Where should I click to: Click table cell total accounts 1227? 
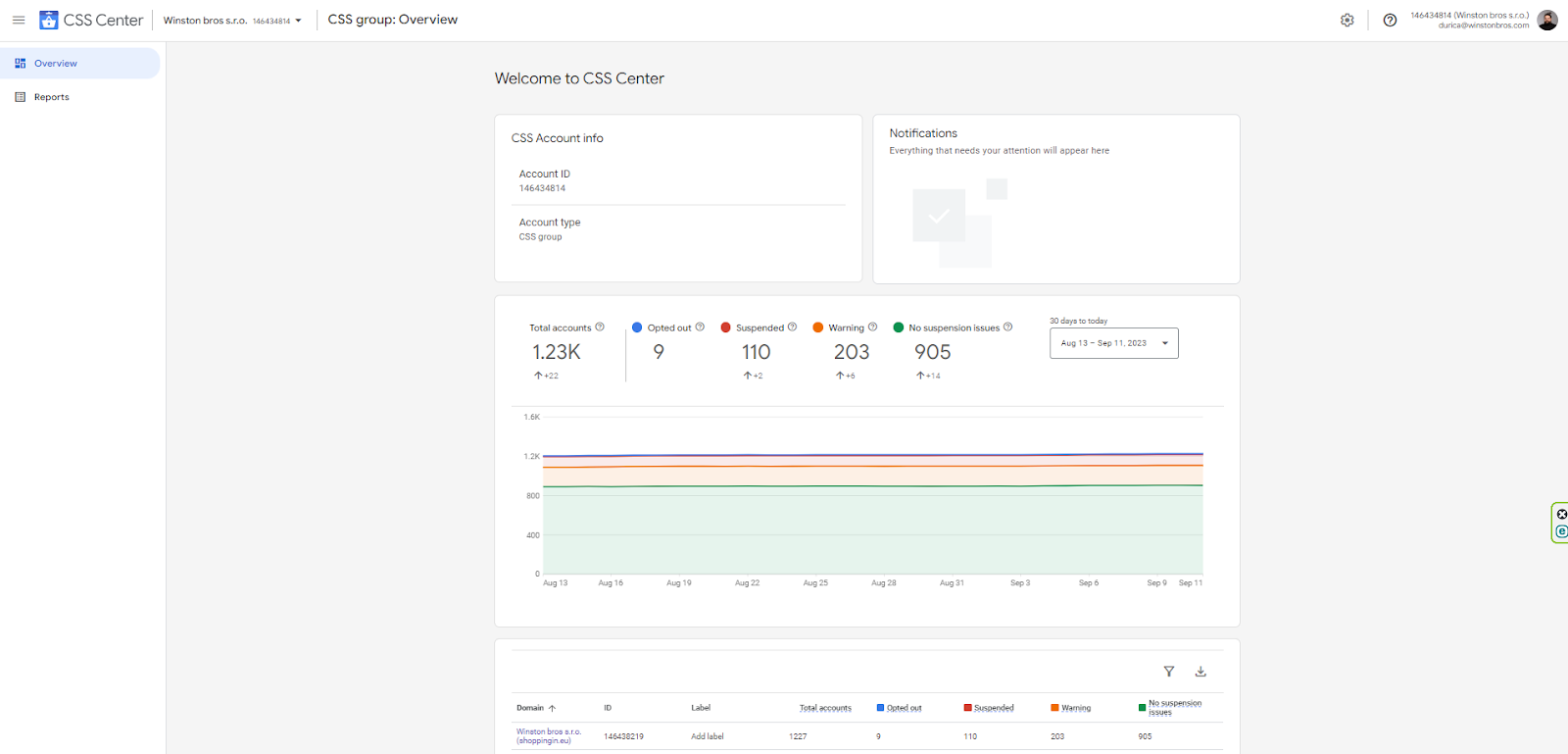(798, 736)
